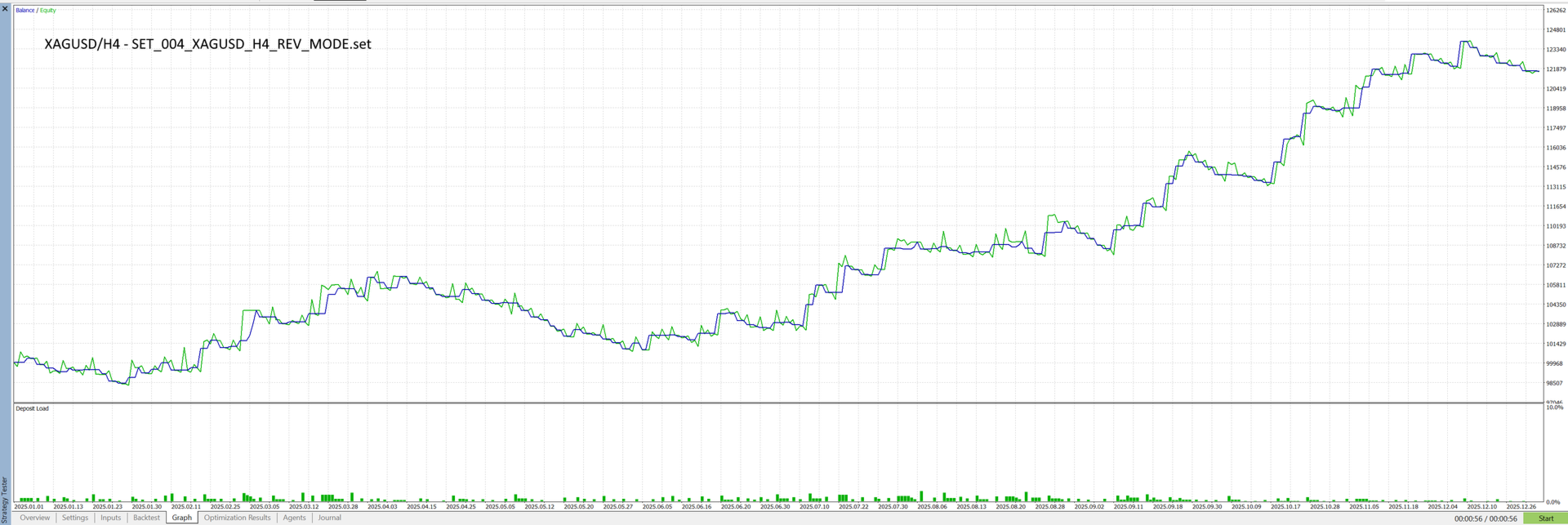Screen dimensions: 1568x525
Task: Click the 2025.12.26 date label
Action: tap(1521, 507)
